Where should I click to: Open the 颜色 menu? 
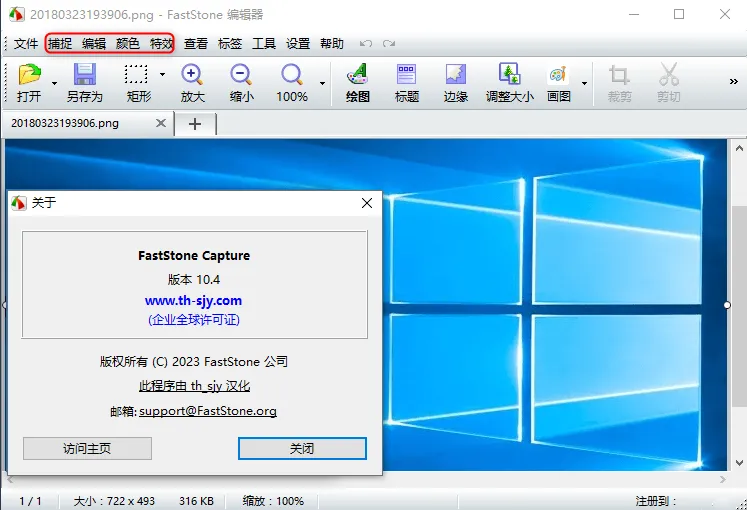[x=128, y=44]
